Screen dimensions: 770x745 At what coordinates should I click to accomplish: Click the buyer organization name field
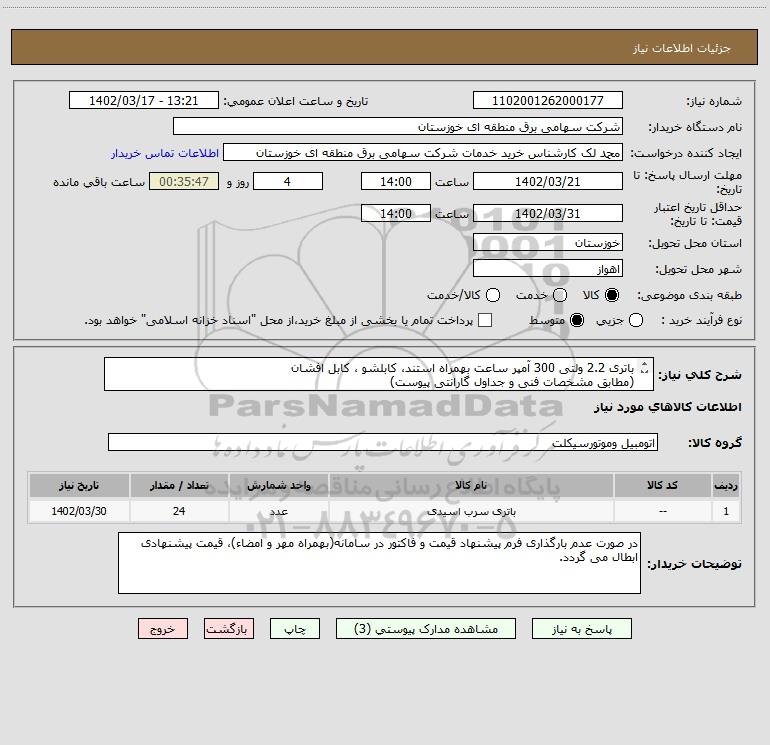[398, 126]
